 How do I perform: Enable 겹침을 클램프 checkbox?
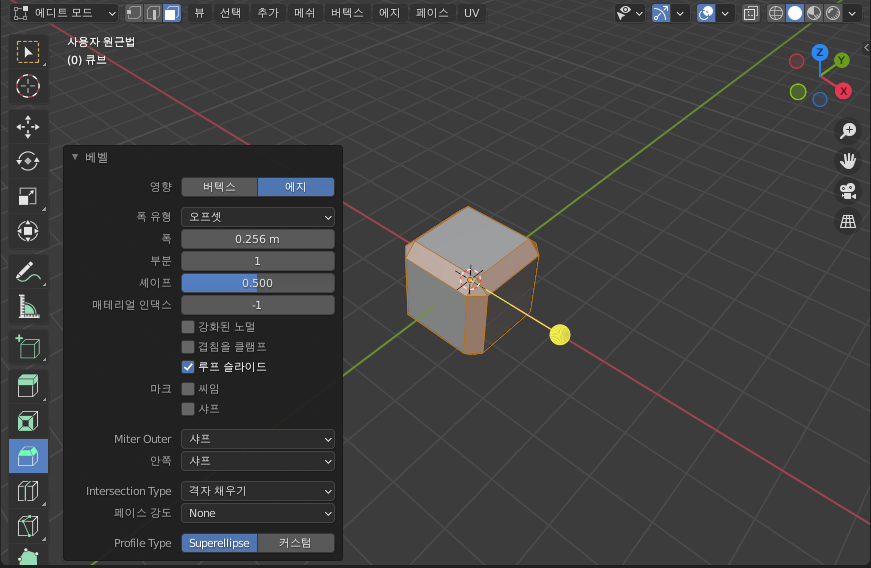pyautogui.click(x=188, y=347)
